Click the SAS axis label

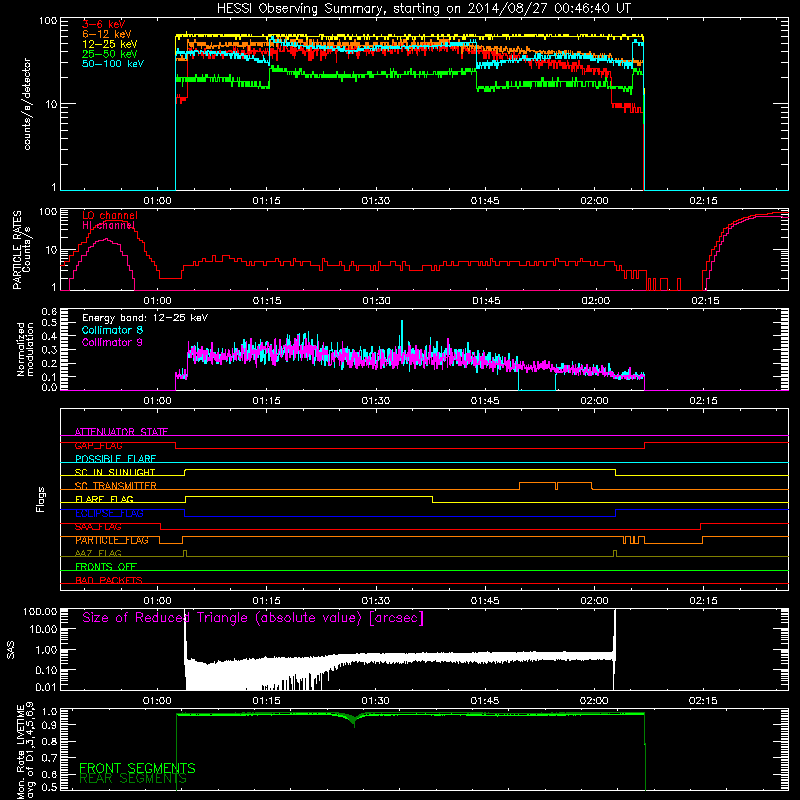(10, 650)
